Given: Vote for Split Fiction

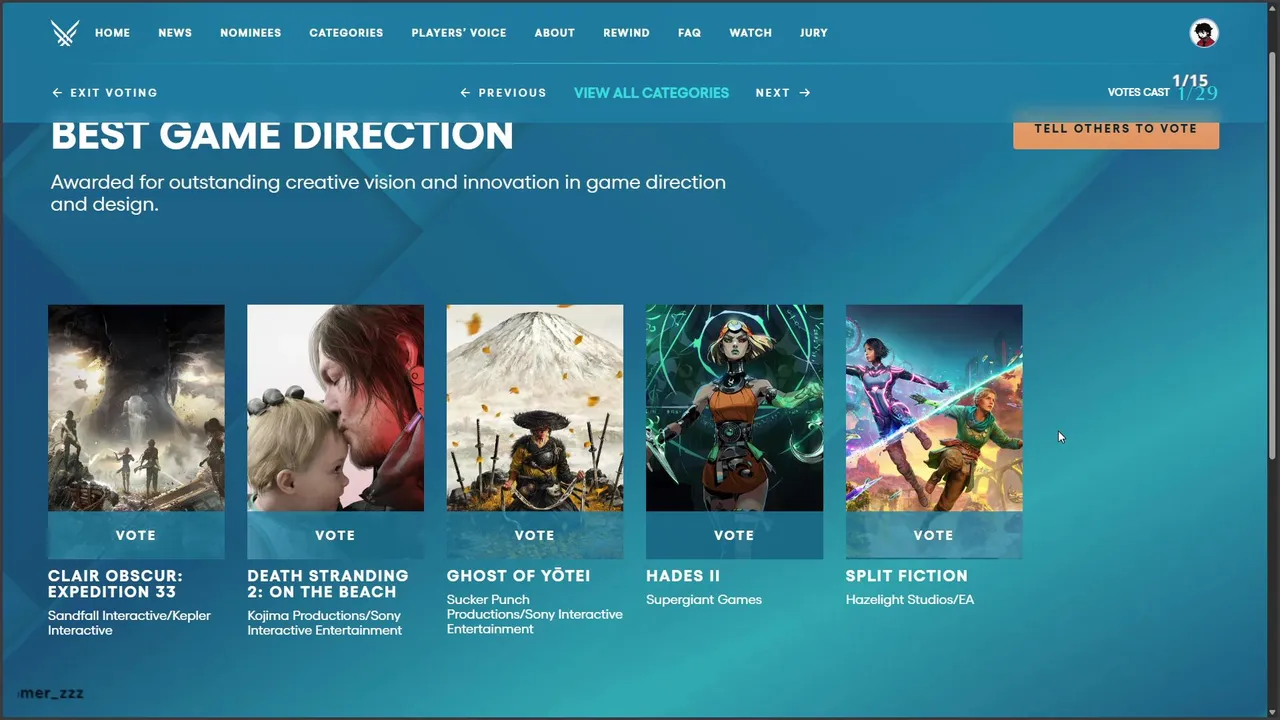Looking at the screenshot, I should 934,535.
